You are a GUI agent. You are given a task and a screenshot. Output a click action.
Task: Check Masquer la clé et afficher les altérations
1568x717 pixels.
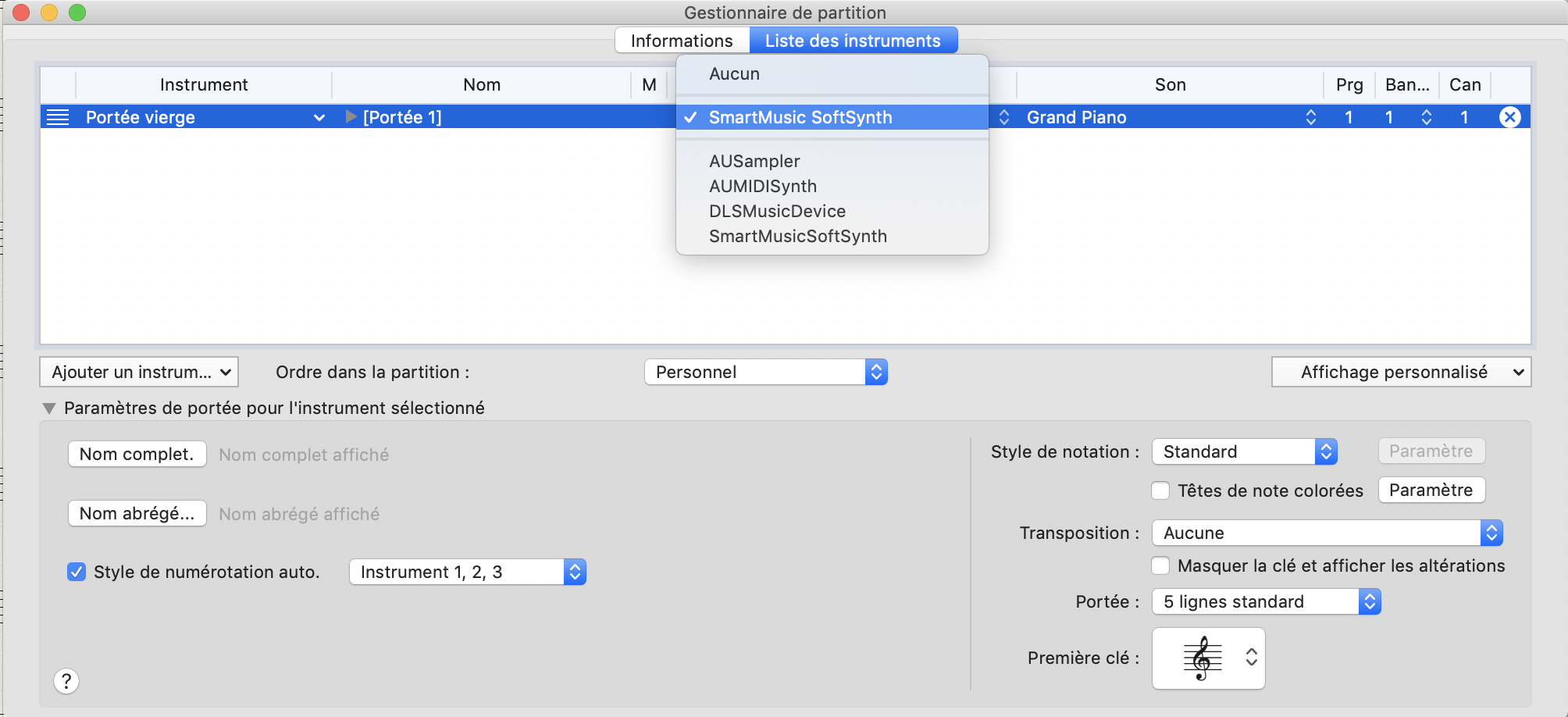(1160, 565)
